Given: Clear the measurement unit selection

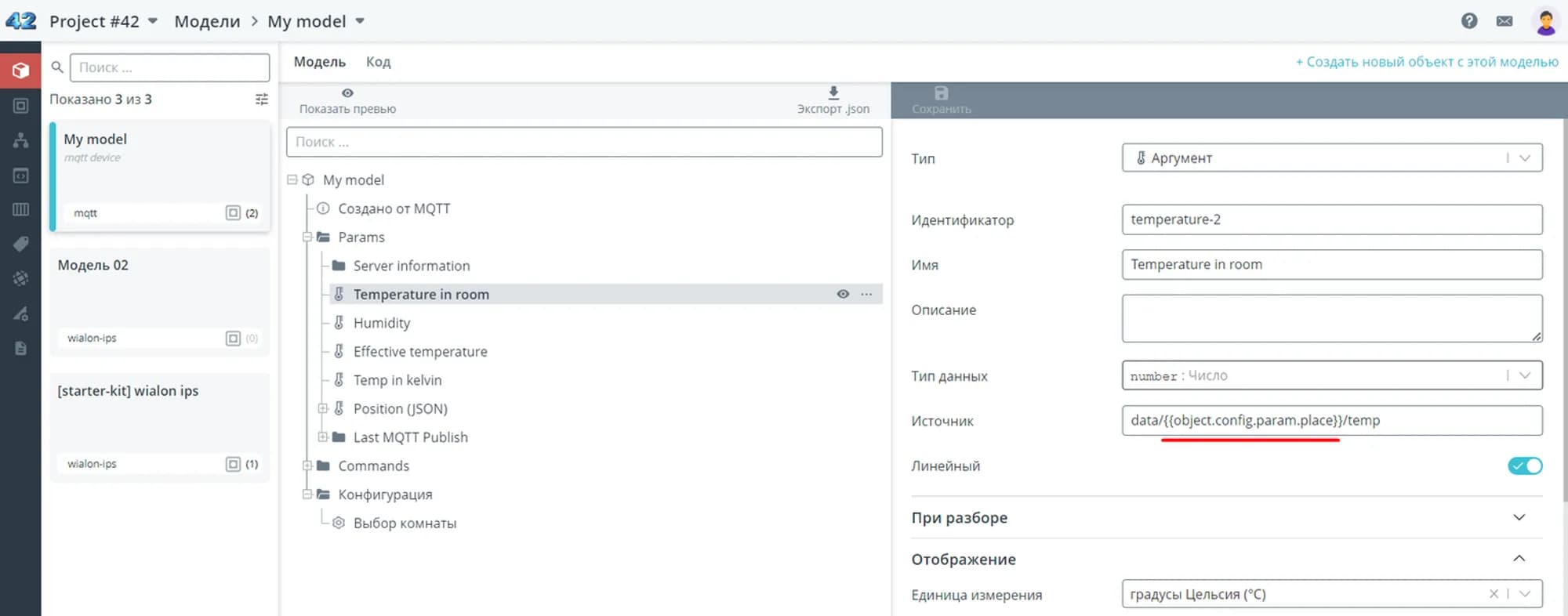Looking at the screenshot, I should click(x=1494, y=594).
